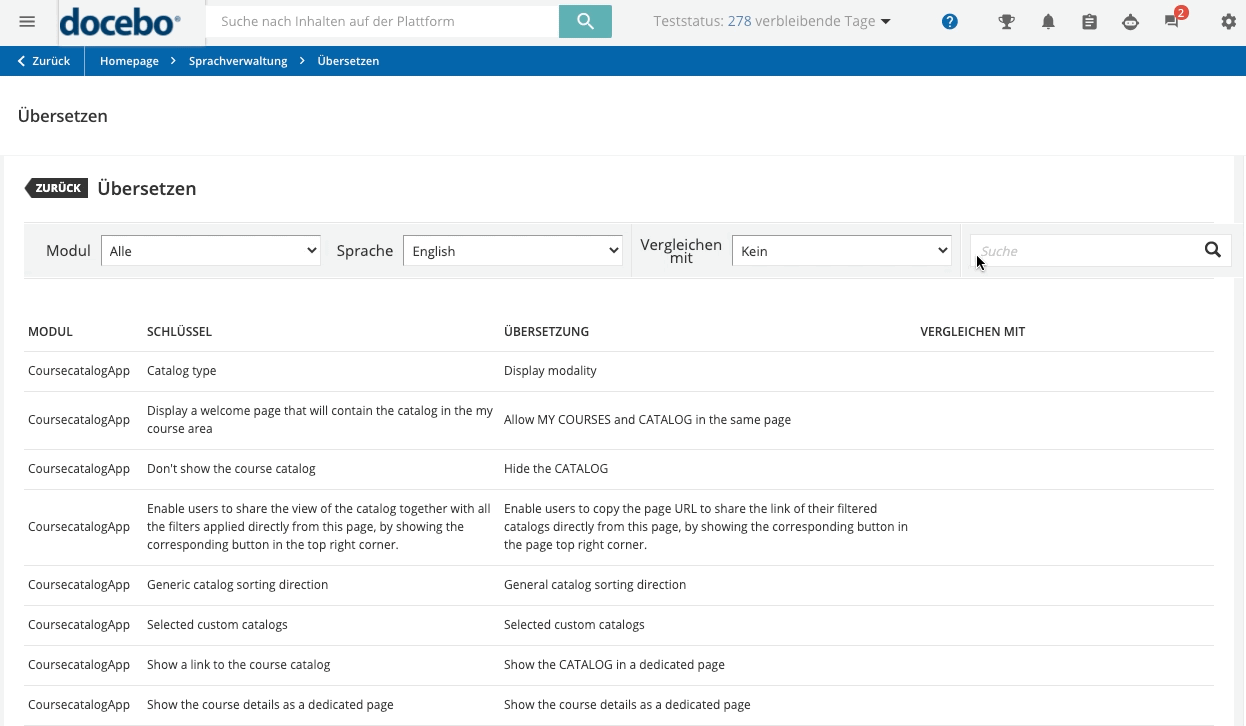Click 'Show the CATALOG in a dedicated page'

coord(614,665)
